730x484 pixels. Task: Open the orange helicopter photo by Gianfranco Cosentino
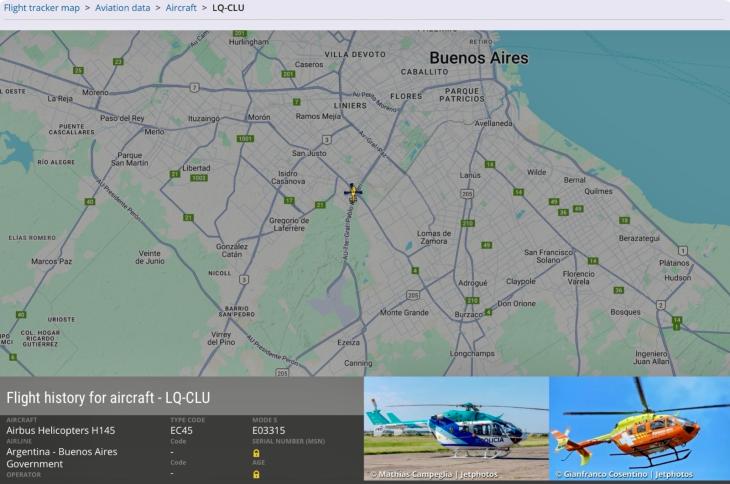point(640,428)
